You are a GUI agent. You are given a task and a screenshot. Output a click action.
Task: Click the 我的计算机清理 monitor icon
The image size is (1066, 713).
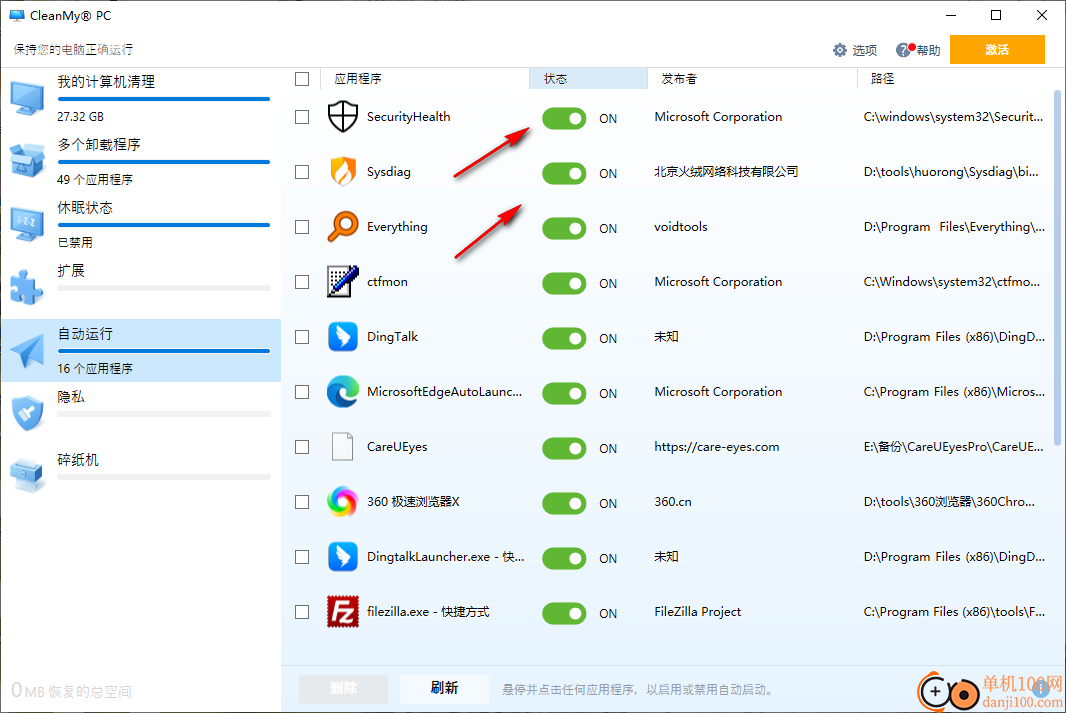27,99
